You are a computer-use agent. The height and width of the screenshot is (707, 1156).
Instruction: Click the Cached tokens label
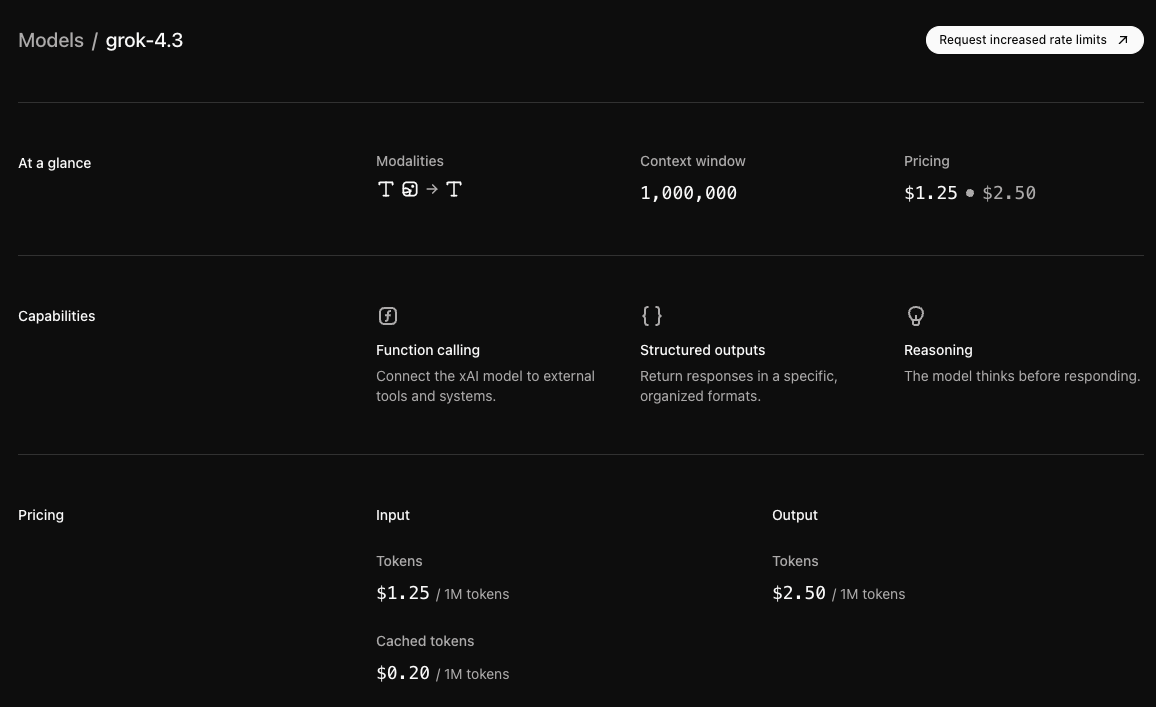pos(425,641)
